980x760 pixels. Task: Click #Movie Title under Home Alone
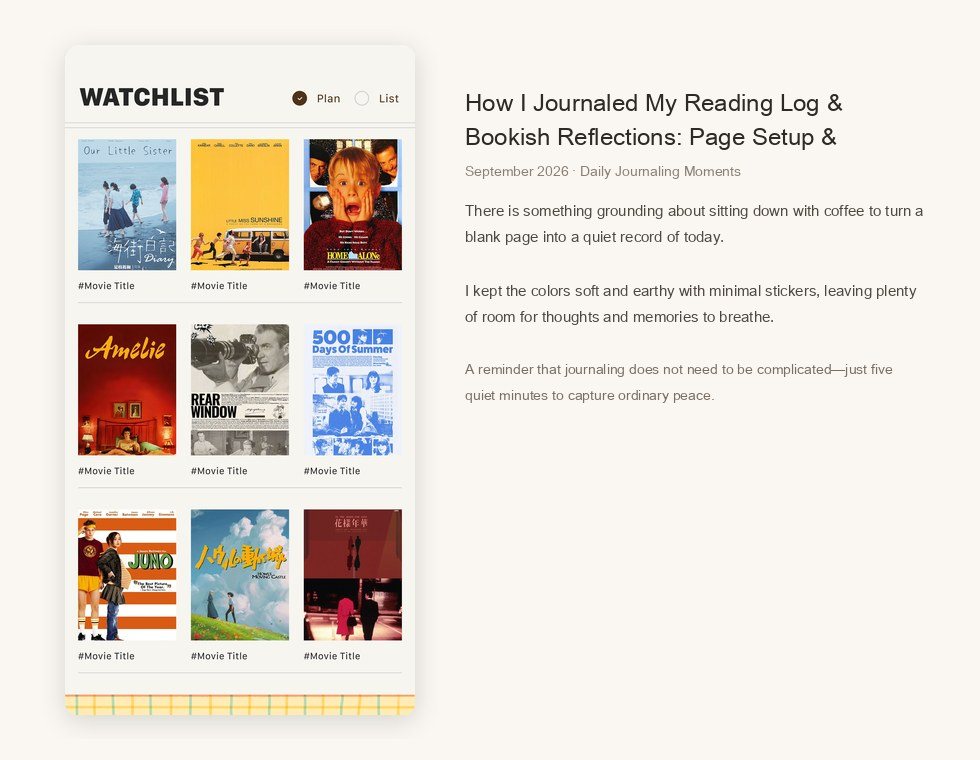(332, 286)
